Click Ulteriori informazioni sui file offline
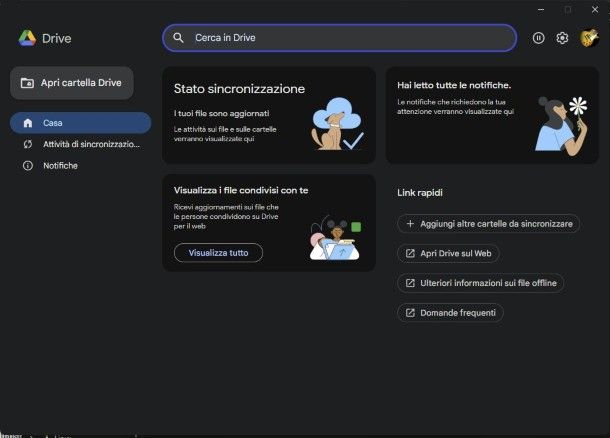610x438 pixels. click(480, 283)
